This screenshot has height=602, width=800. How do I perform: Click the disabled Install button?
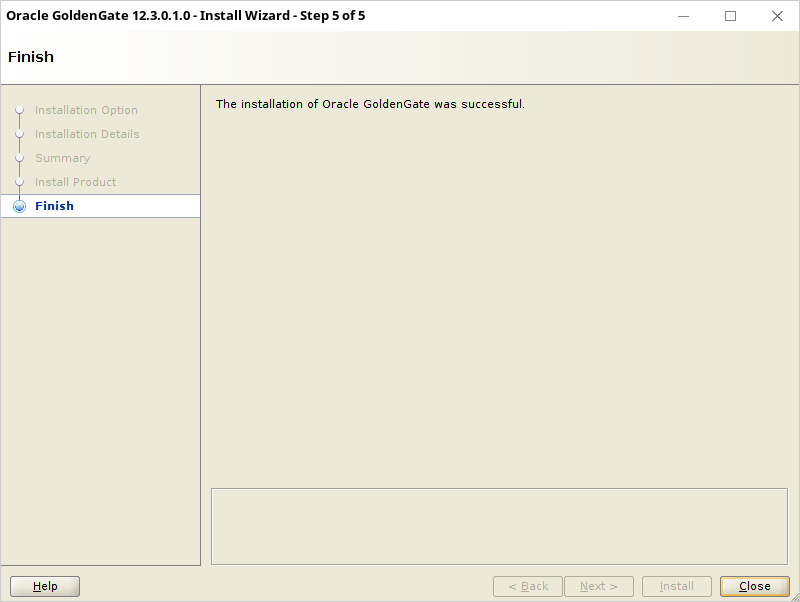(677, 586)
